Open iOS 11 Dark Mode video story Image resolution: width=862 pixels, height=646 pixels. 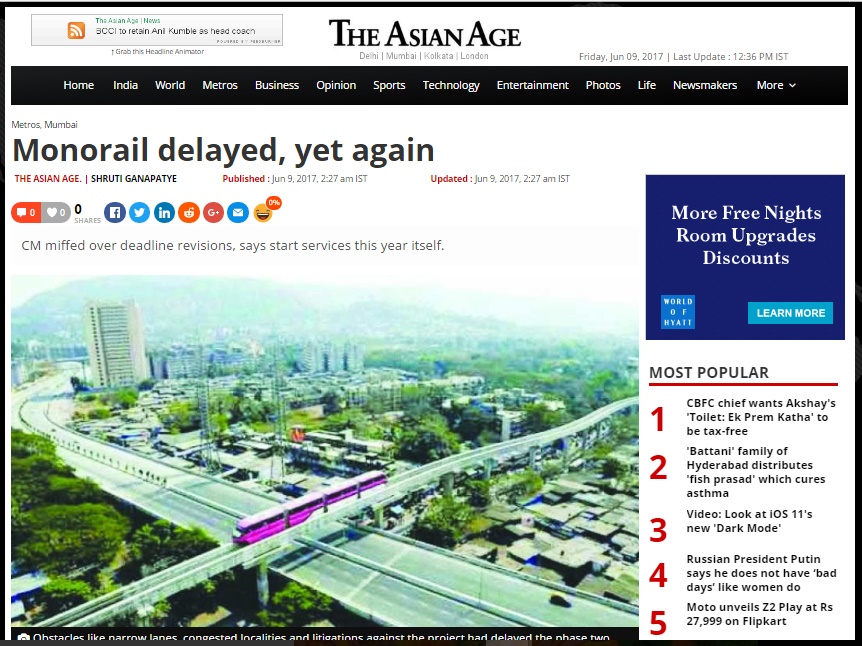tap(749, 521)
